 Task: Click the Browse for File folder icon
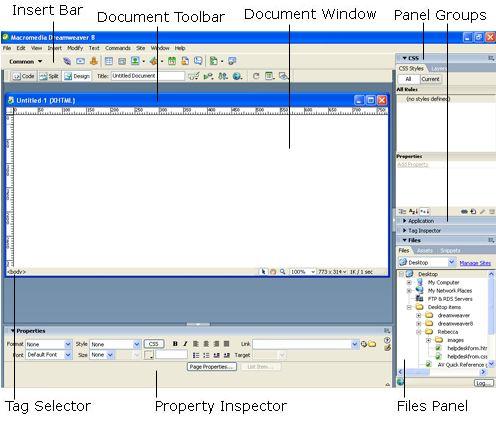coord(372,344)
